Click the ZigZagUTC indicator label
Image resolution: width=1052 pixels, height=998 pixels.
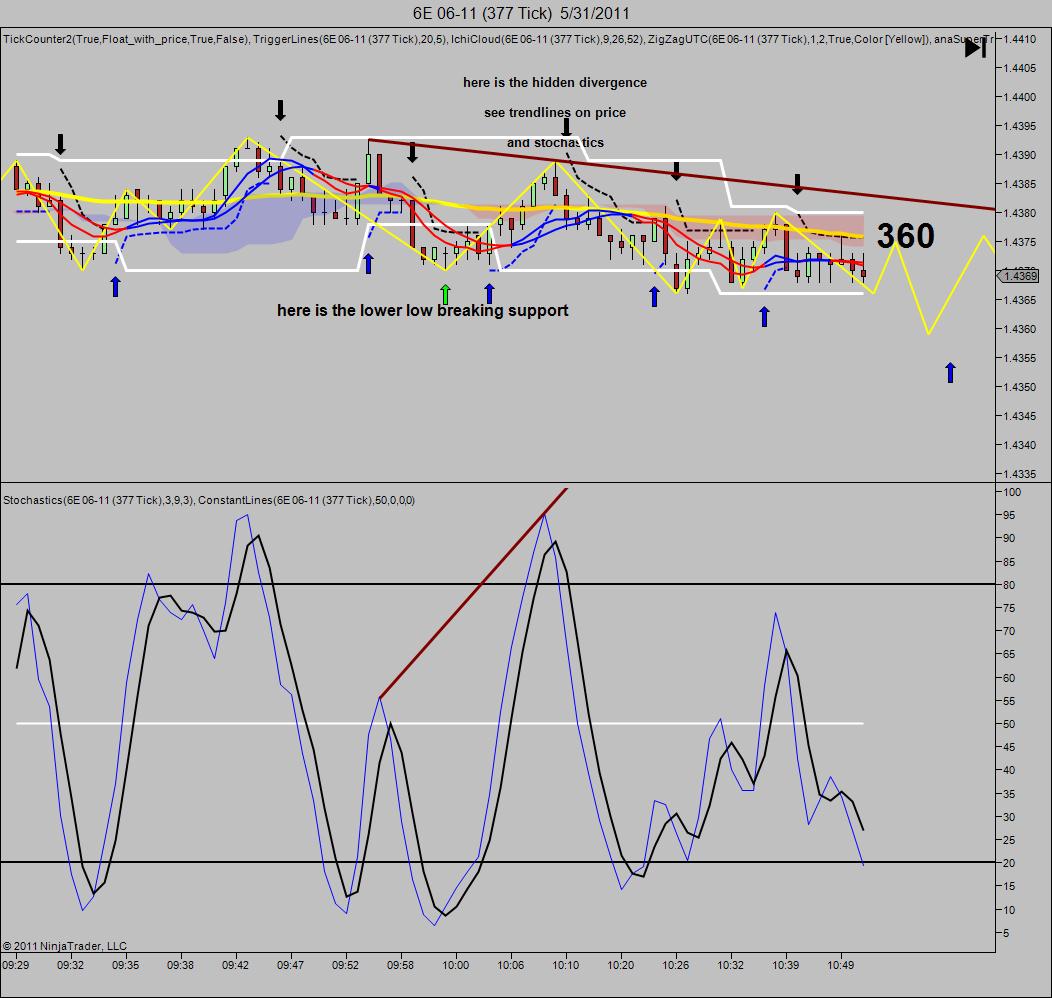coord(788,39)
